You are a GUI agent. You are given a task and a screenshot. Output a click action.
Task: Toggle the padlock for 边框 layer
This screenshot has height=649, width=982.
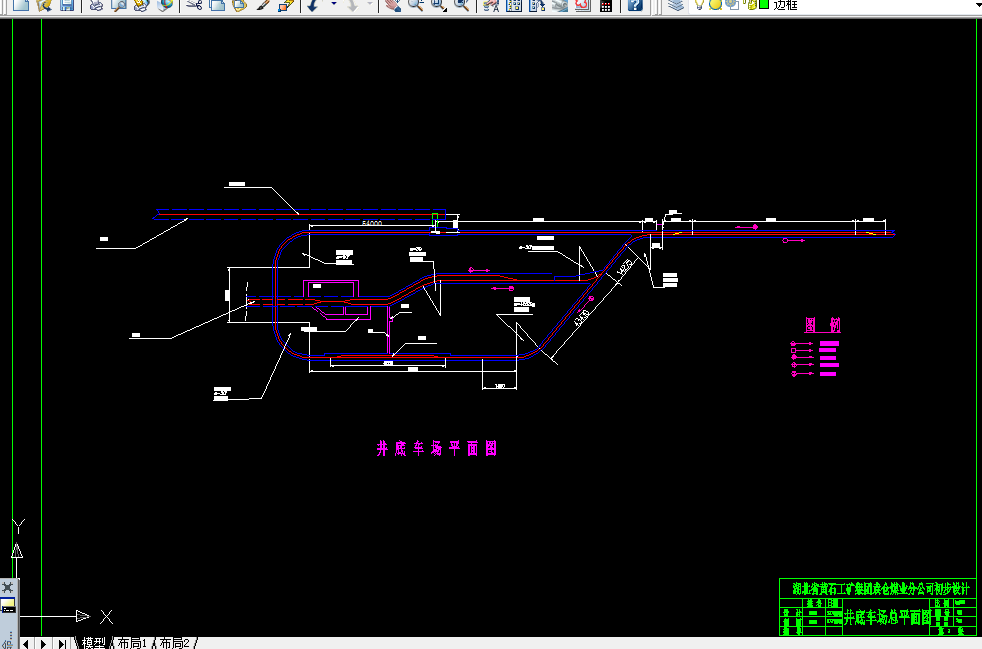[x=752, y=5]
